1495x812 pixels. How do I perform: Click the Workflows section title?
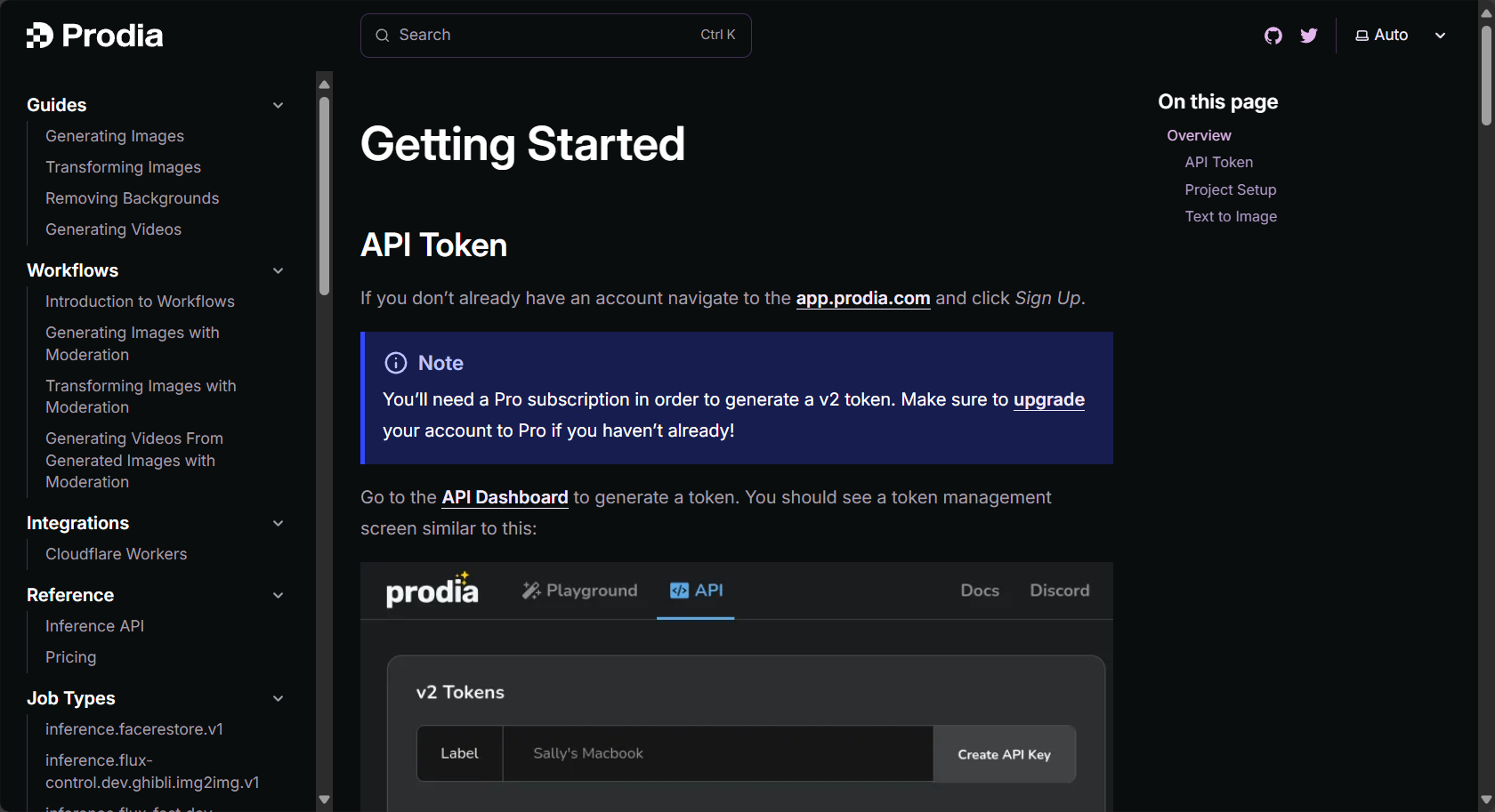72,270
